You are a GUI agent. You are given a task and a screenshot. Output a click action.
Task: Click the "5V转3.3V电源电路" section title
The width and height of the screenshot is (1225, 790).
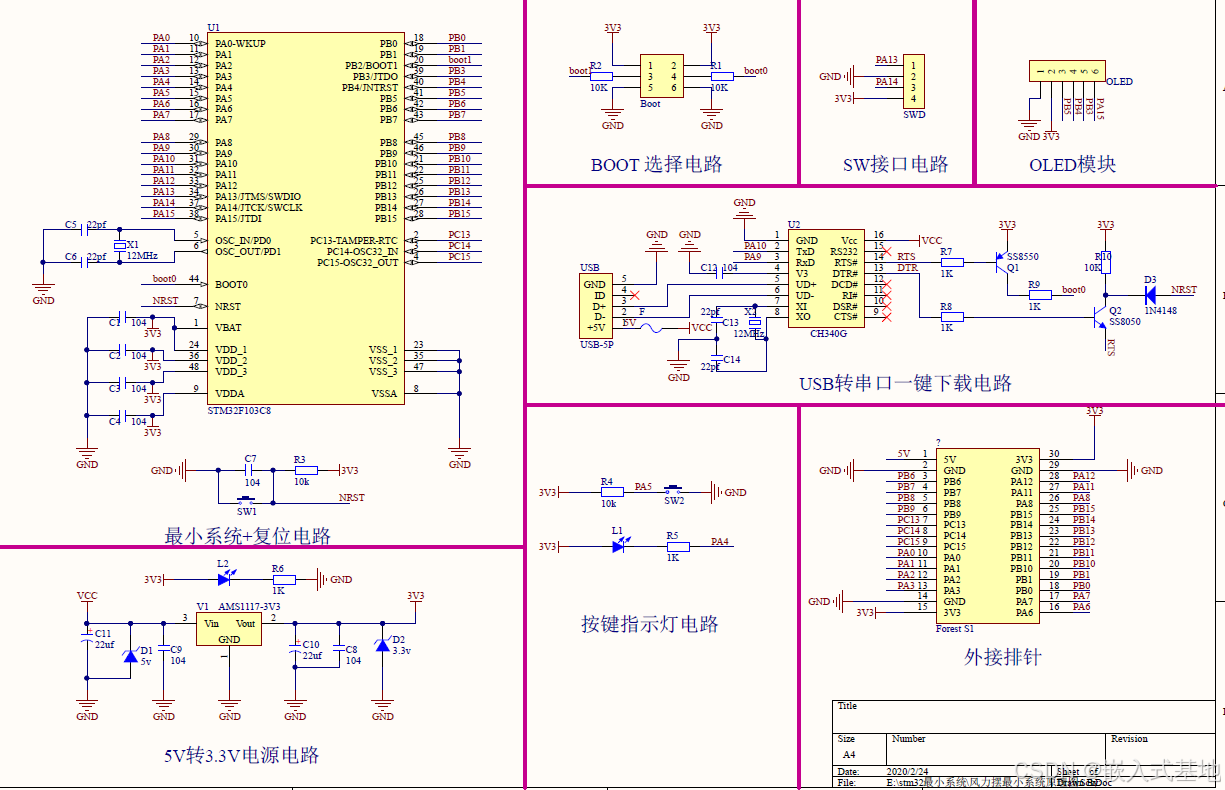(x=242, y=755)
